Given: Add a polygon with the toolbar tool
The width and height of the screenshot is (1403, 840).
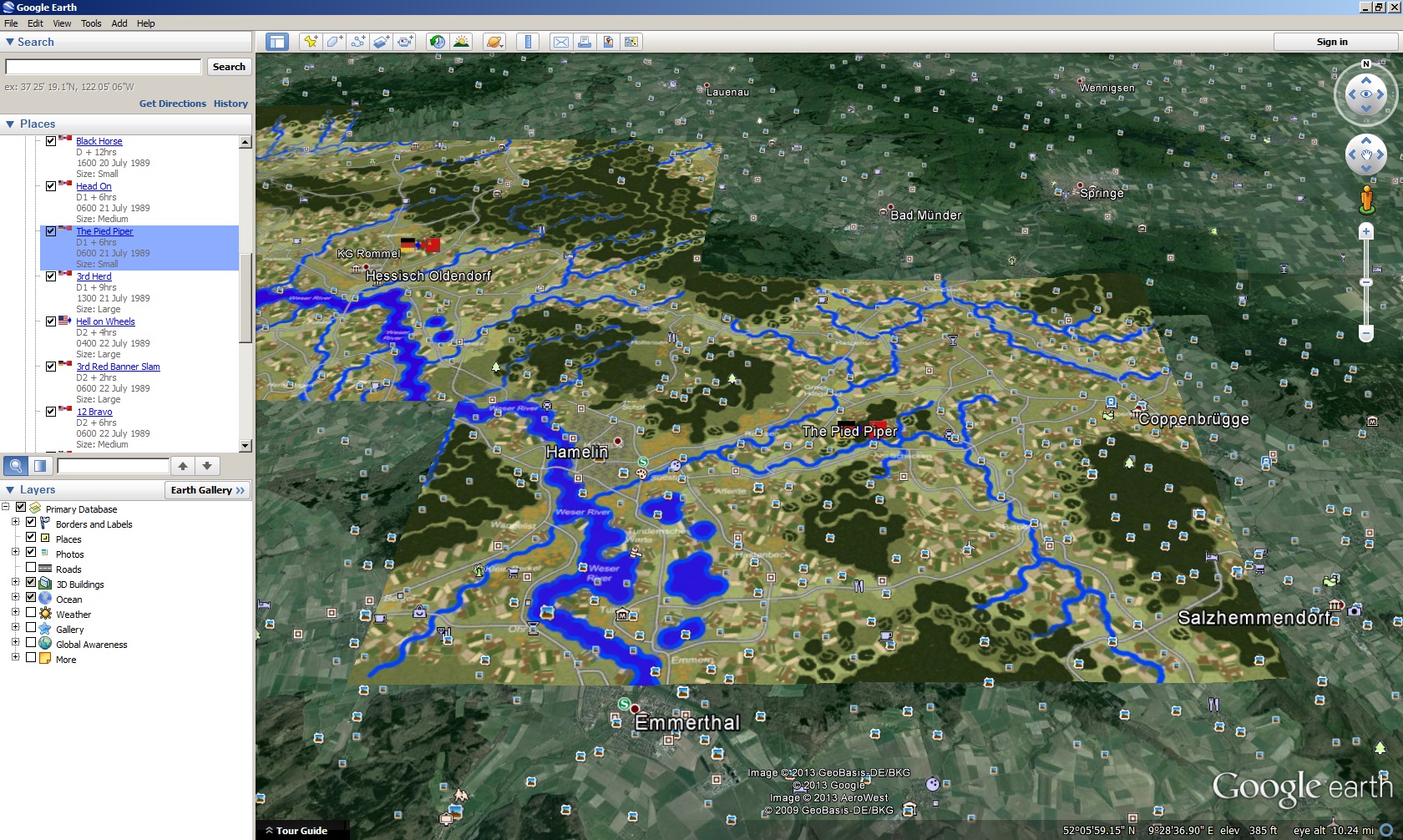Looking at the screenshot, I should (335, 42).
